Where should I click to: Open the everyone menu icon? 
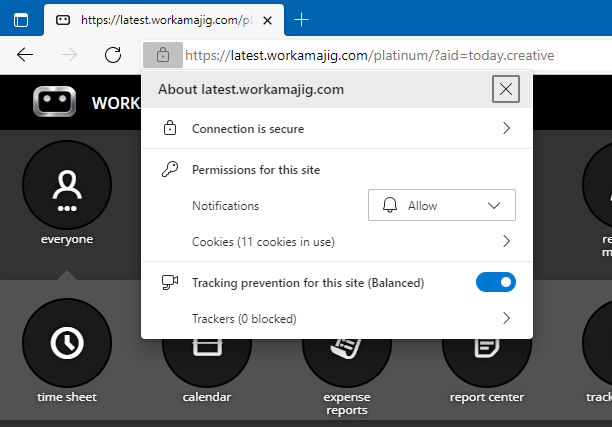point(67,185)
